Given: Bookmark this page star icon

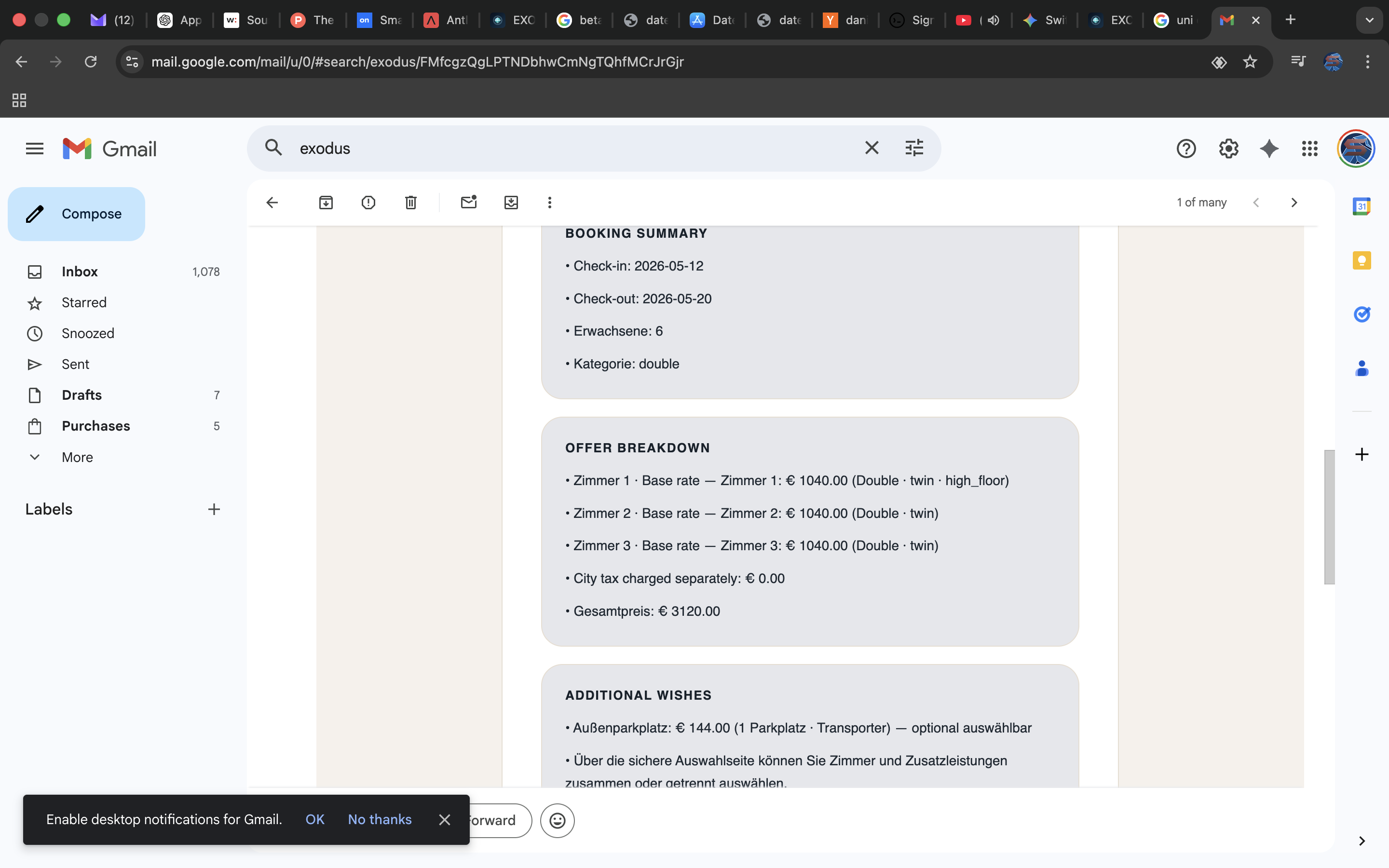Looking at the screenshot, I should click(1250, 61).
